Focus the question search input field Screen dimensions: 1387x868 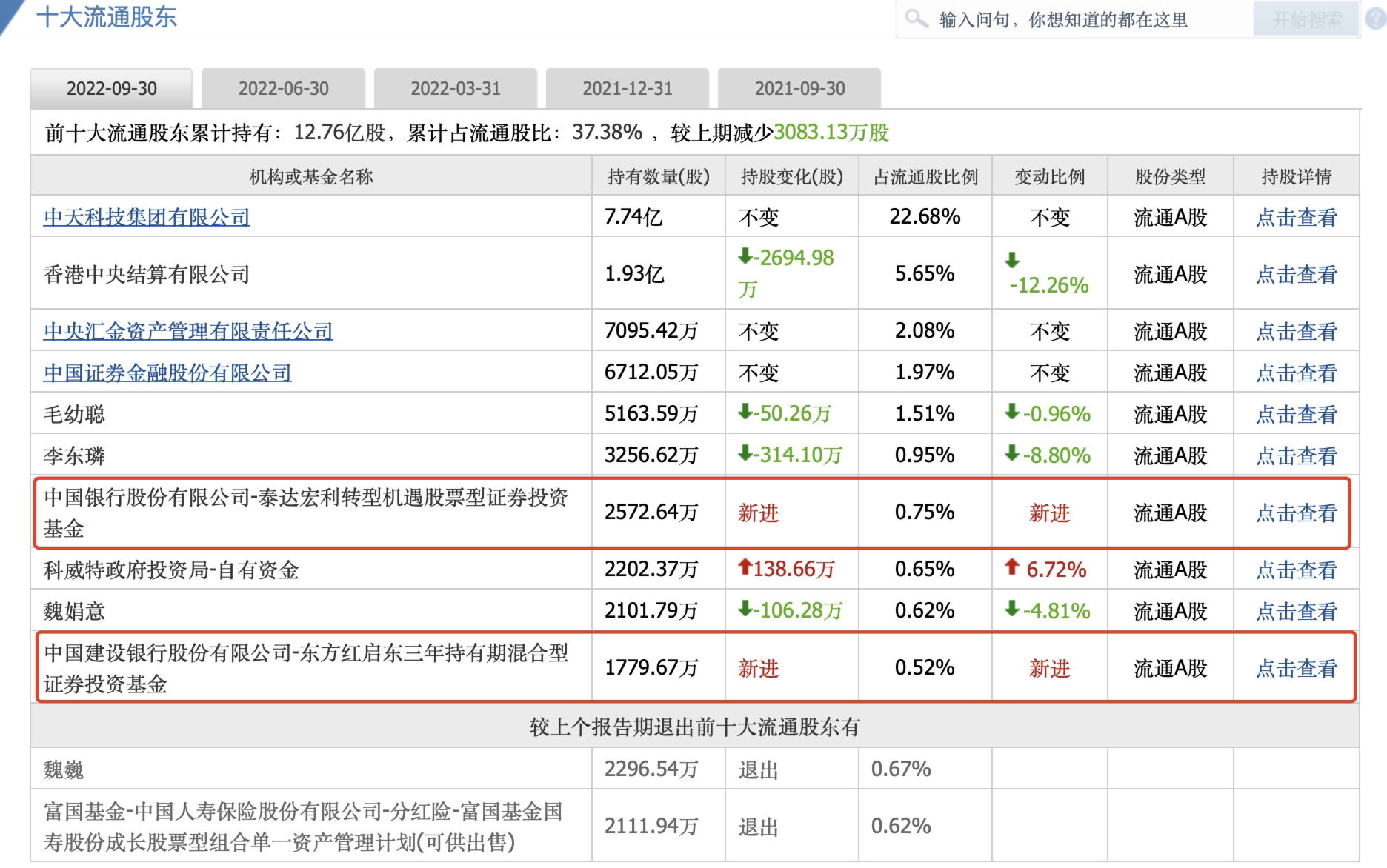click(x=1074, y=20)
